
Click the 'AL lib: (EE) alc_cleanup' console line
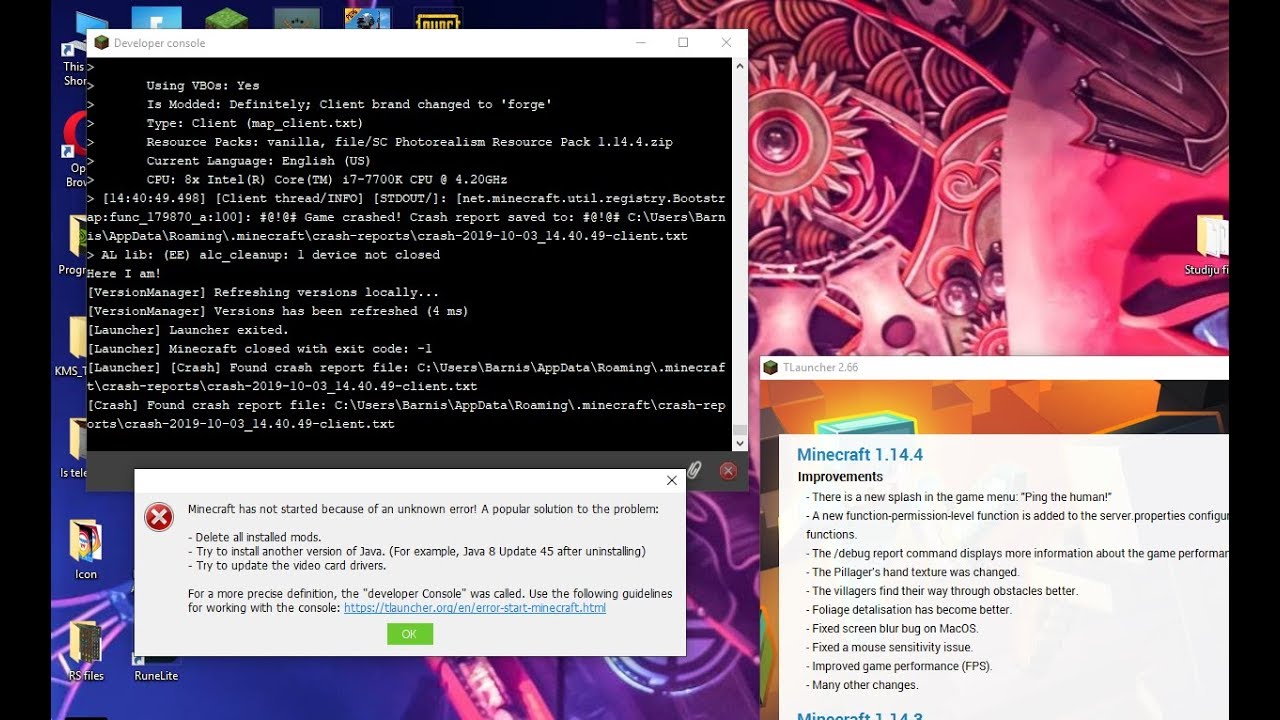tap(264, 255)
